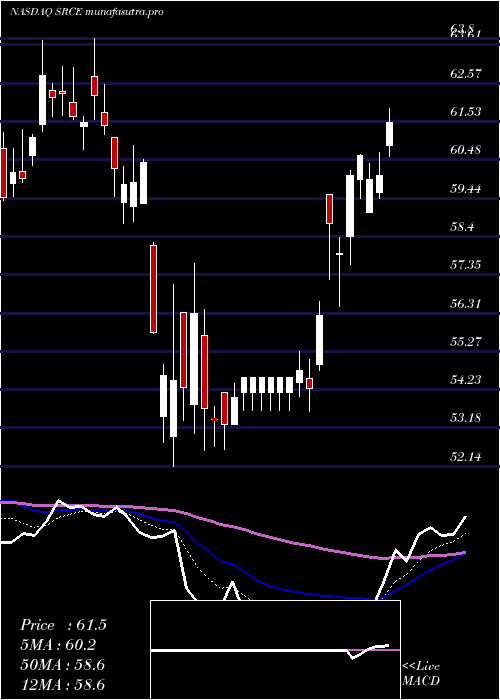500x700 pixels.
Task: Click the NASDAQ SRCE munafasutra.pro title text
Action: click(87, 12)
